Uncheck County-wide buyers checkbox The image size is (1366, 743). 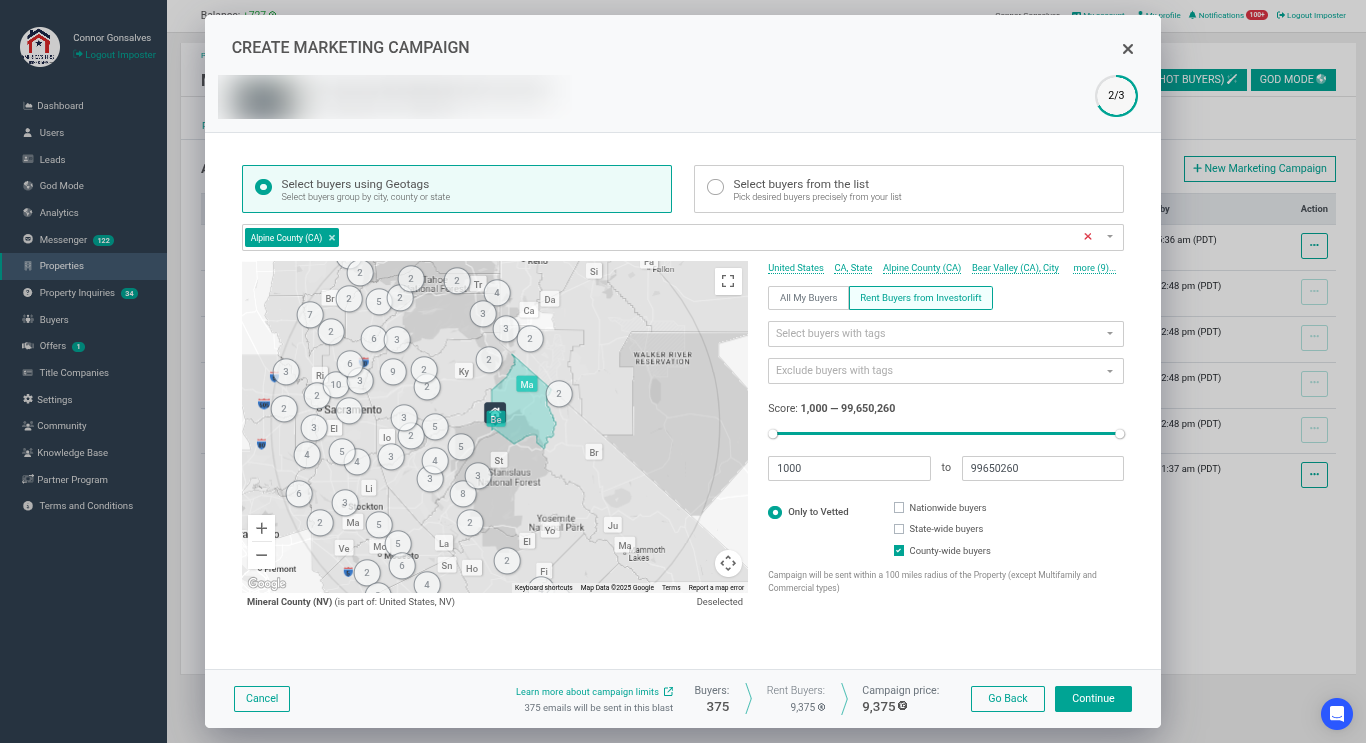899,551
